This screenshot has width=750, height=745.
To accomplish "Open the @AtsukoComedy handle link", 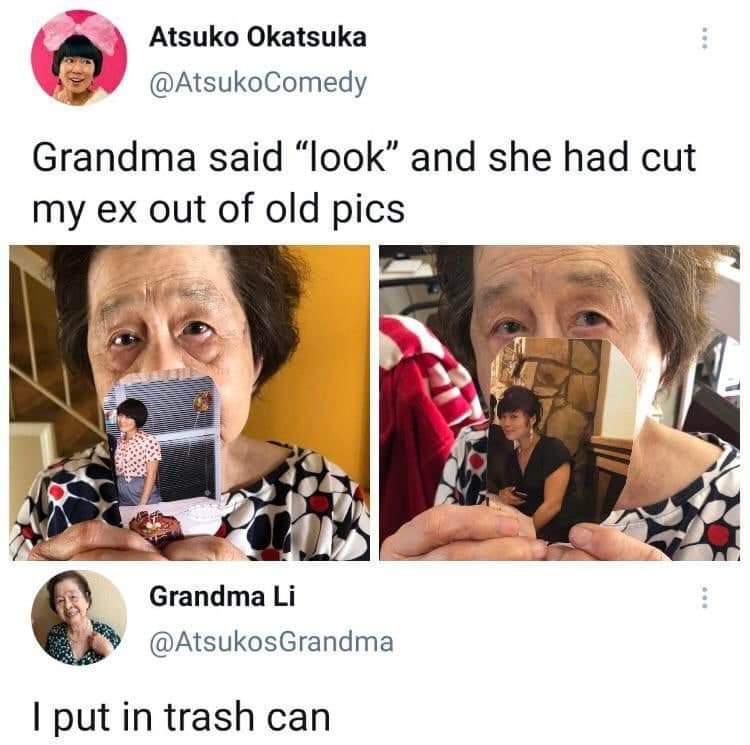I will [x=258, y=83].
